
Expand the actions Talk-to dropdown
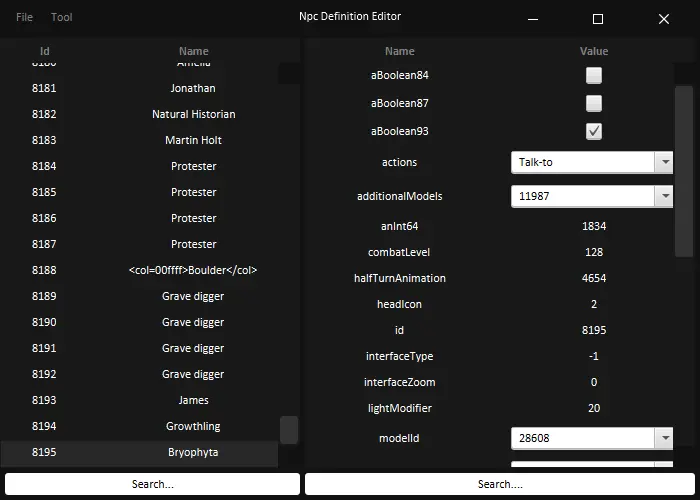(x=664, y=162)
